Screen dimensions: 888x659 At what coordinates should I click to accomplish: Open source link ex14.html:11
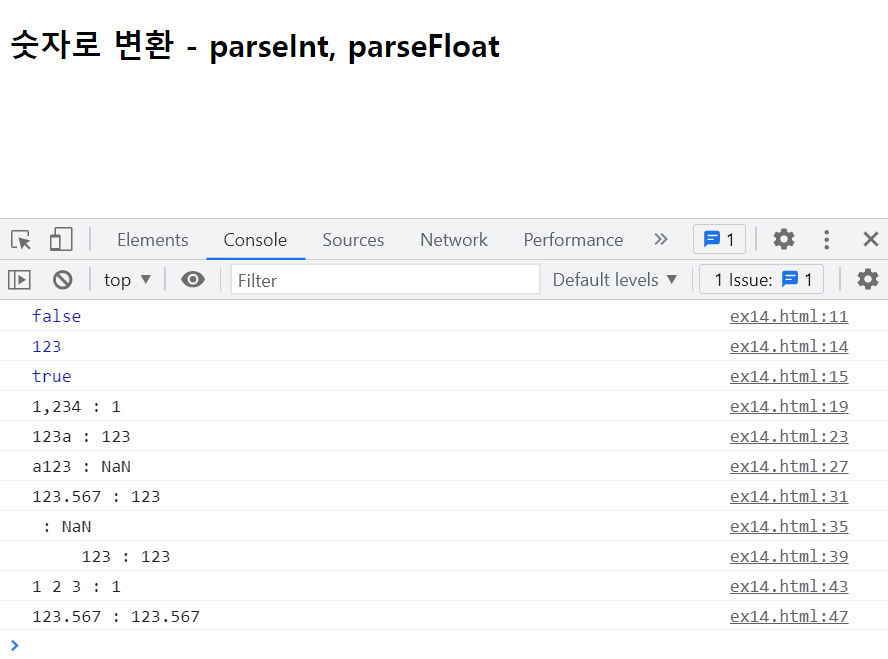(788, 316)
